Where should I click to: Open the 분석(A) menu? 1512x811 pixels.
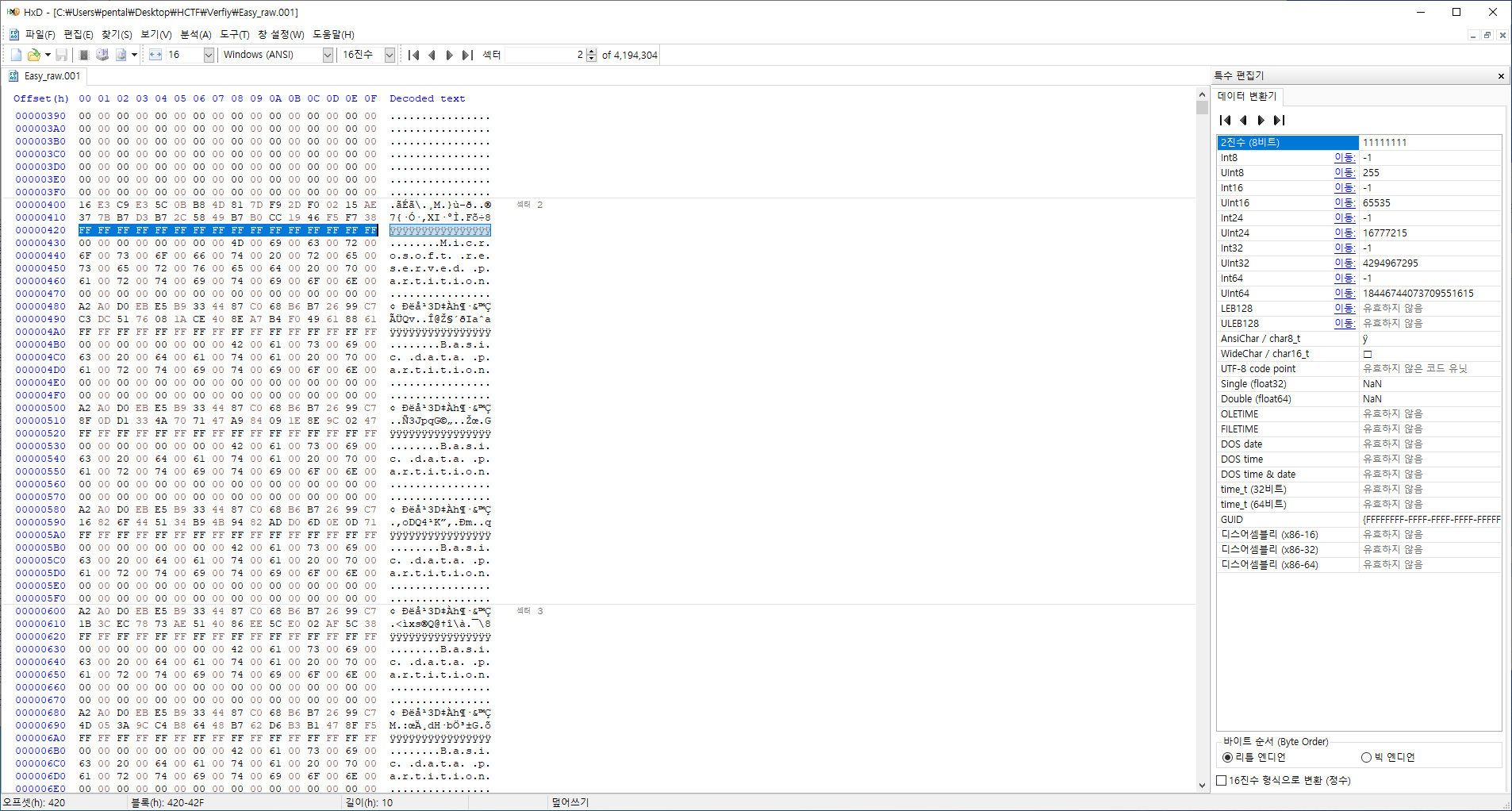195,34
